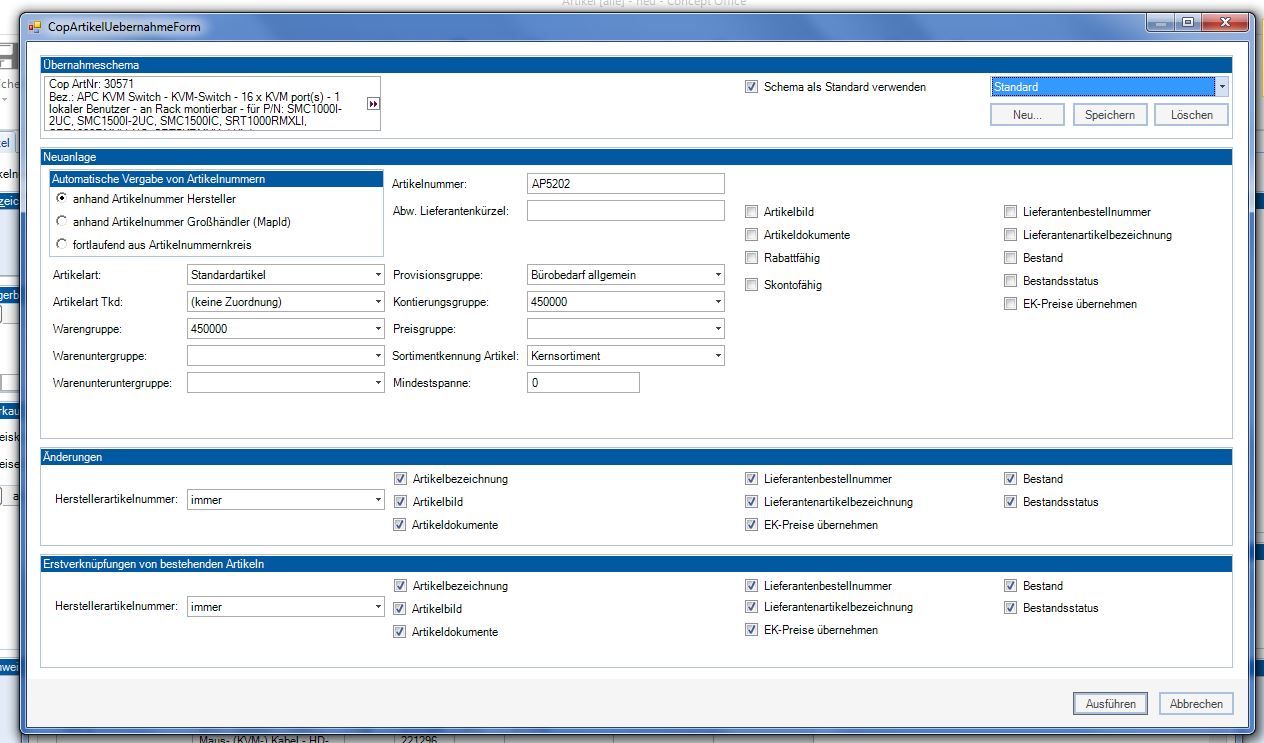Open the Provisionsgruppe dropdown
The width and height of the screenshot is (1264, 743).
718,274
